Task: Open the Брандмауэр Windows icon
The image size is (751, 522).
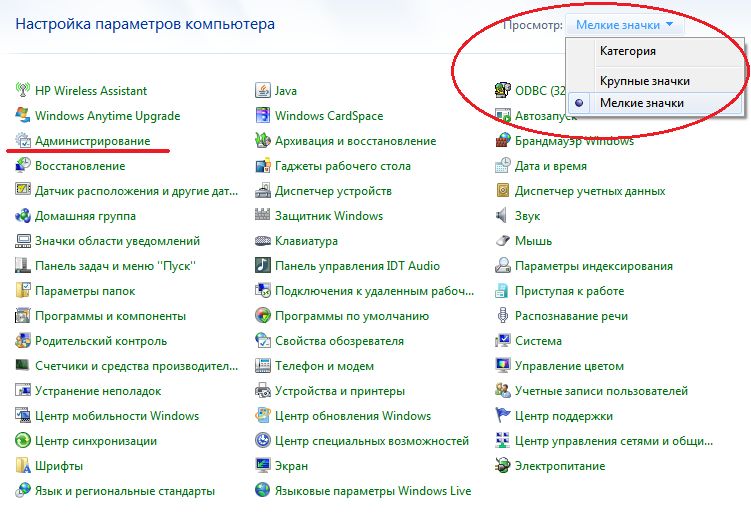Action: (x=502, y=140)
